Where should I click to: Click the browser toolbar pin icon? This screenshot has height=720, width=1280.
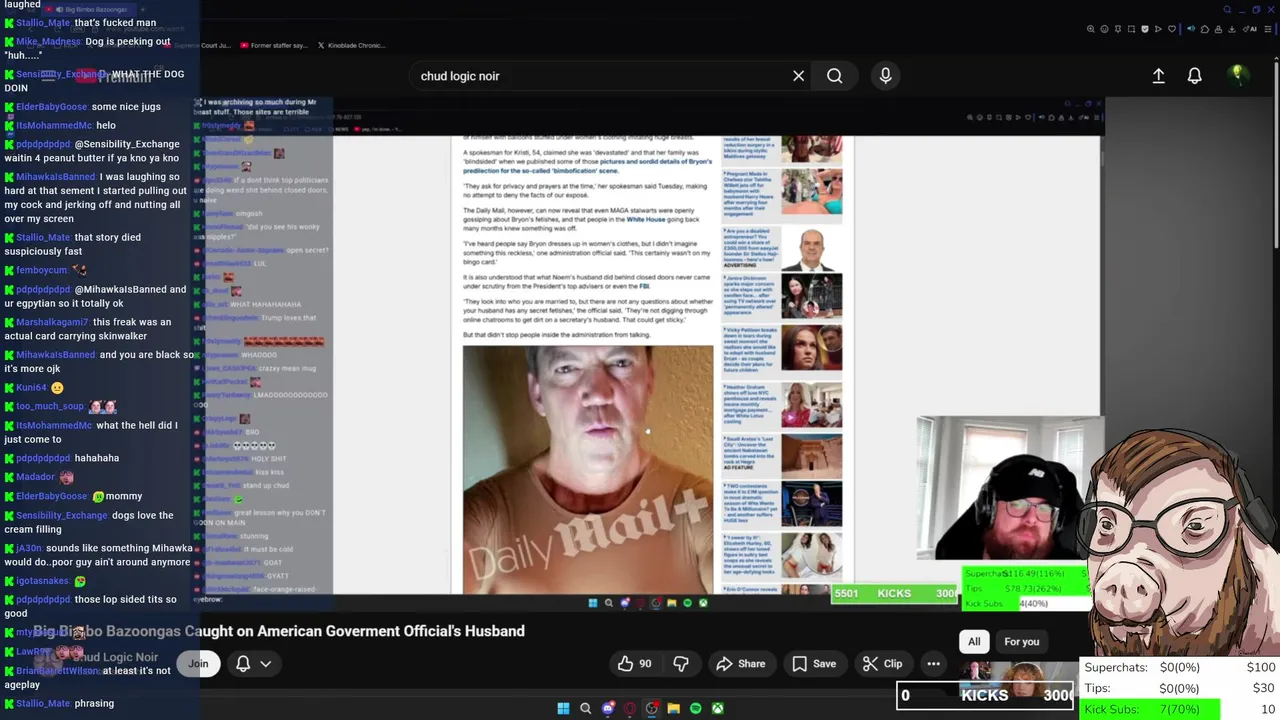tap(1118, 29)
